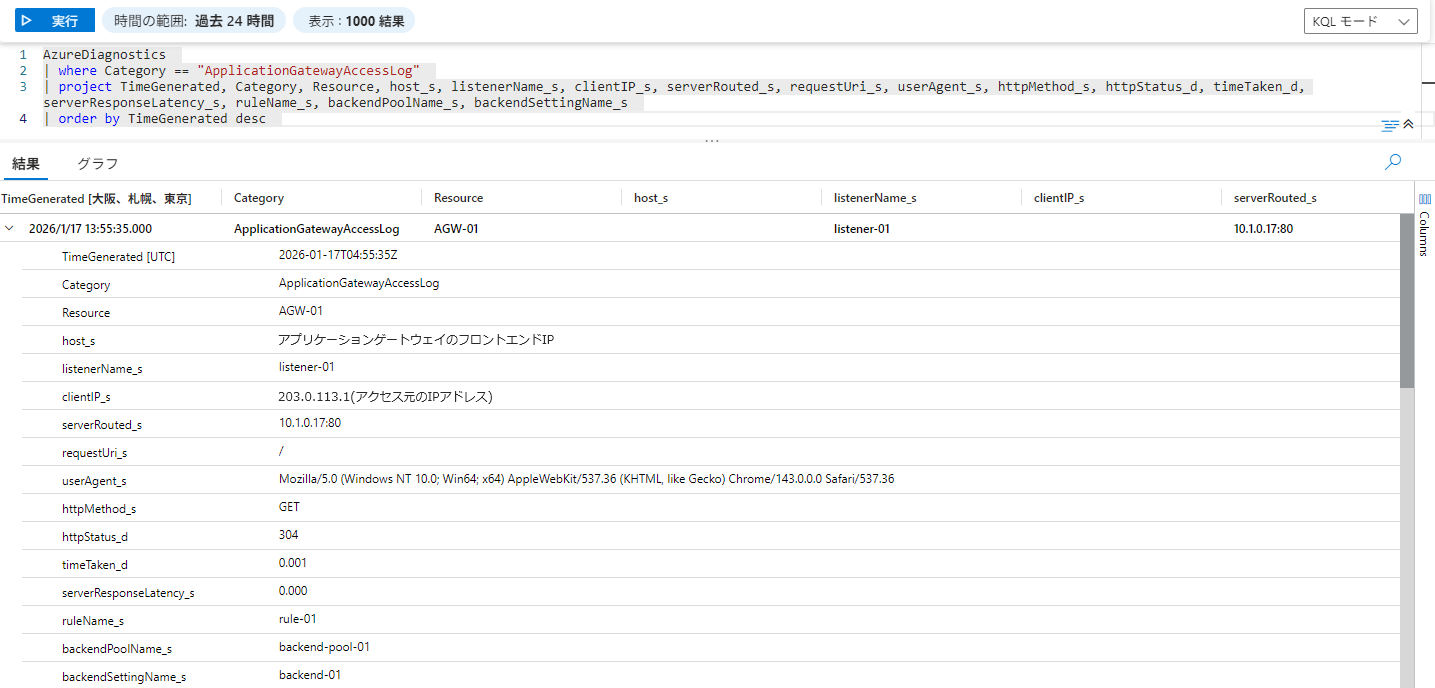Click the results vertical scrollbar thumb
1435x688 pixels.
point(1407,300)
